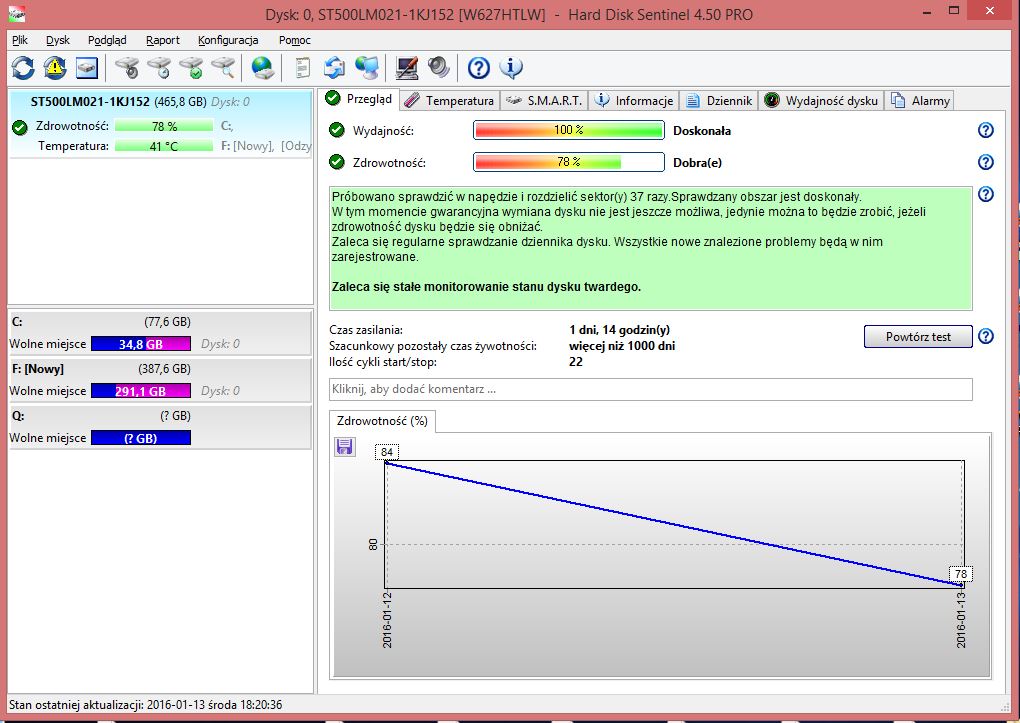The image size is (1020, 723).
Task: Open the Podgląd menu
Action: 107,40
